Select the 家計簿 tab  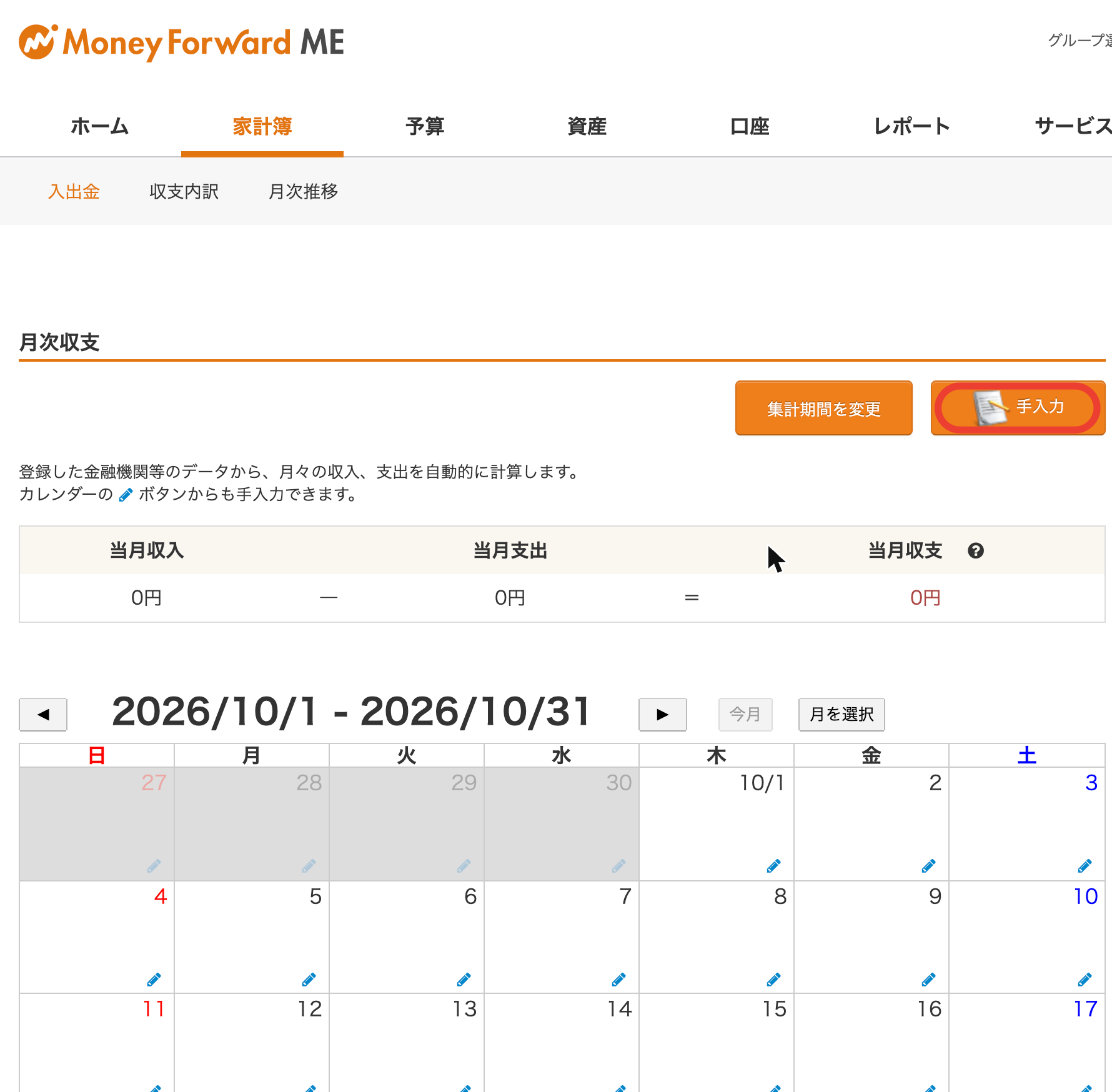coord(262,126)
